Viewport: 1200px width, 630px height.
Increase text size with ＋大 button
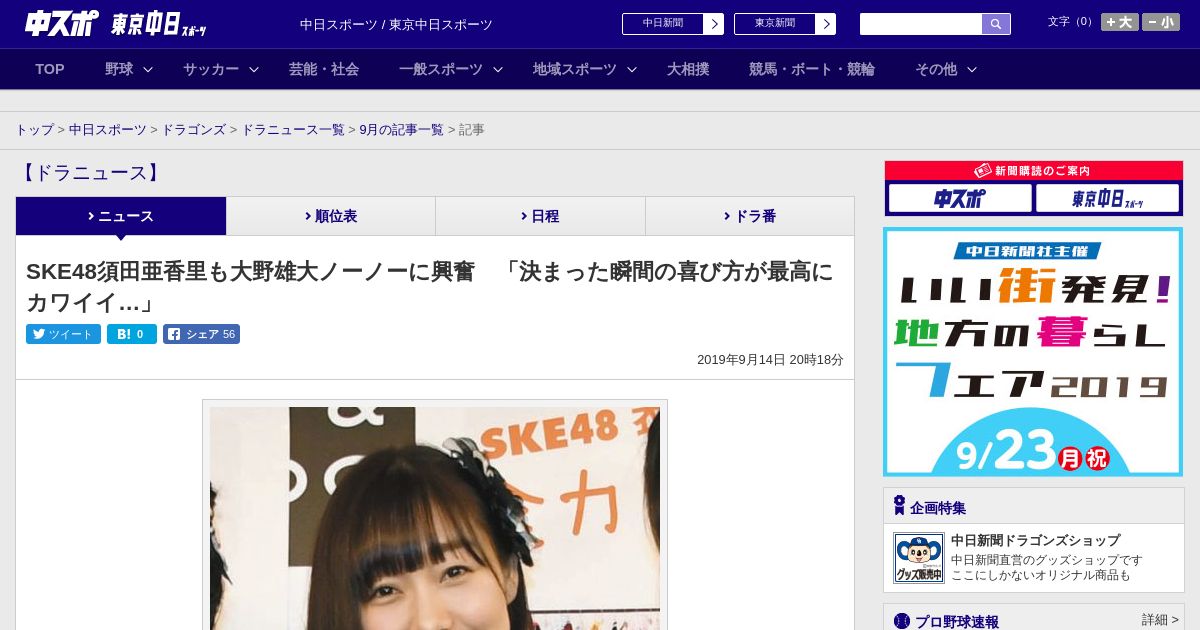coord(1120,22)
